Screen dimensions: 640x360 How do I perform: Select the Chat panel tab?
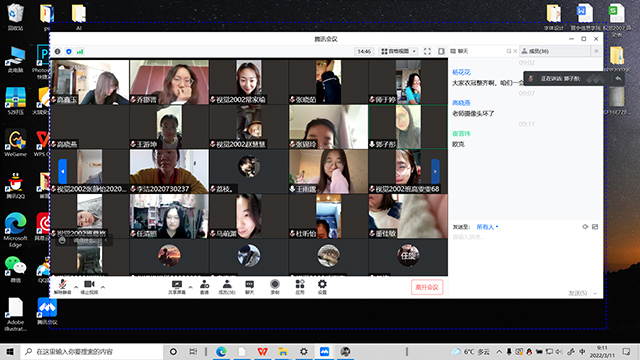pyautogui.click(x=460, y=51)
